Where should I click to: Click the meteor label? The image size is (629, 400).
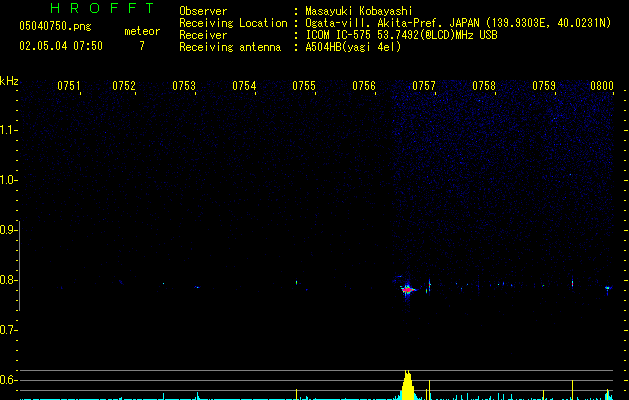[x=142, y=31]
